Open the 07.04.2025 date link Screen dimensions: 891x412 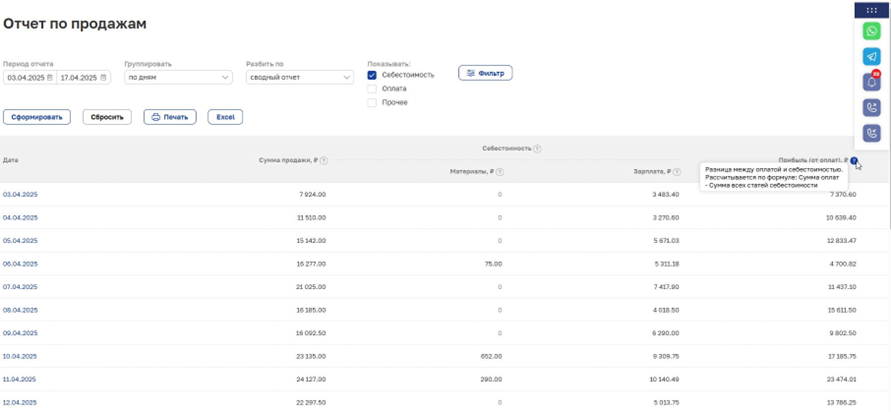tap(20, 287)
